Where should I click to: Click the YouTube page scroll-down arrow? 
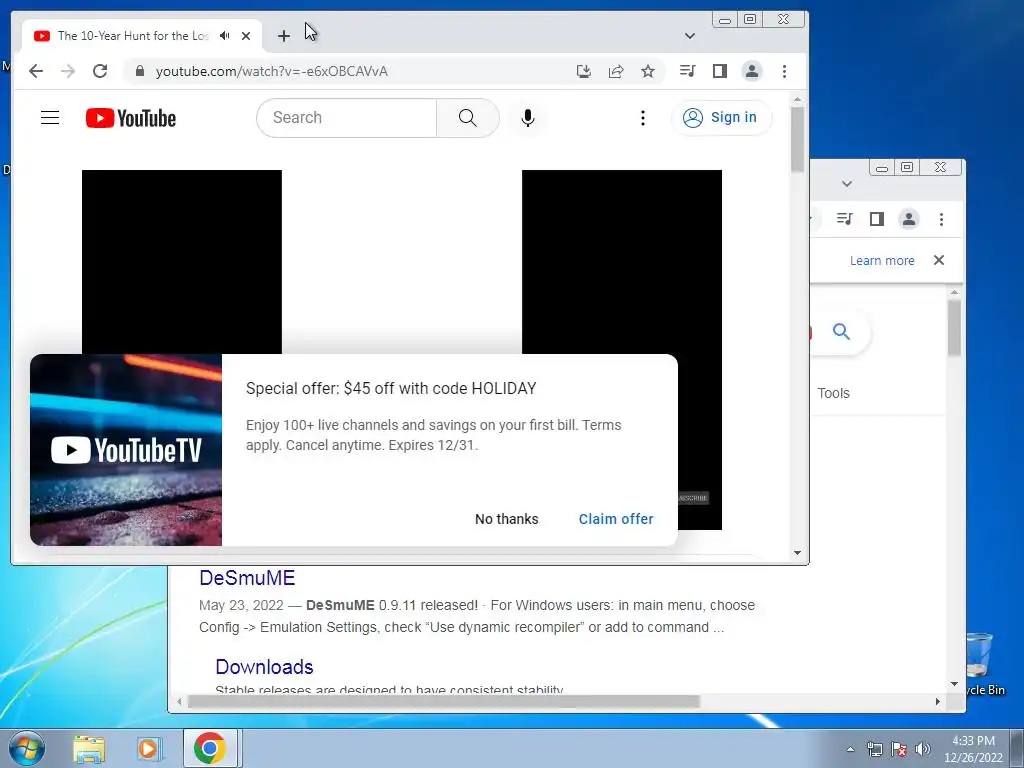pos(797,553)
